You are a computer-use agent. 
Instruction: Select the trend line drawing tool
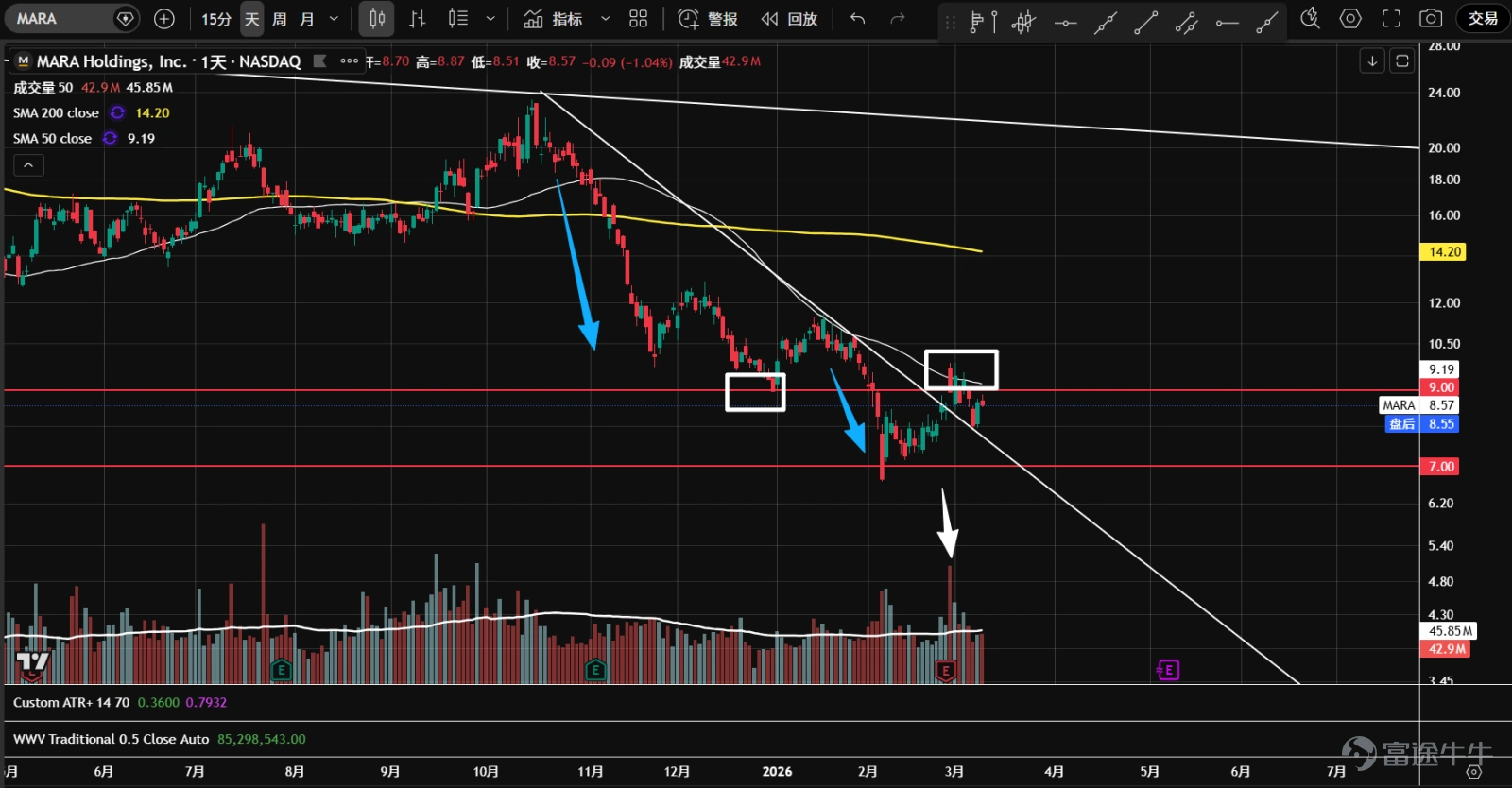[x=1146, y=22]
